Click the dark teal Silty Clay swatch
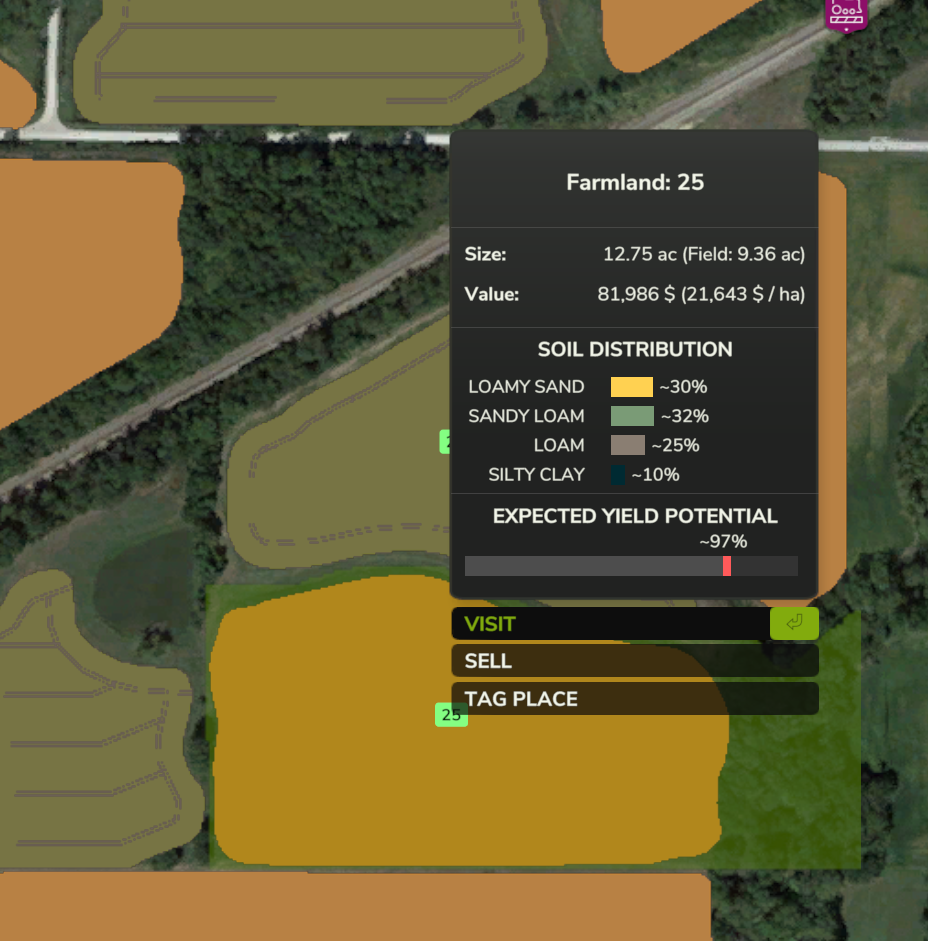 click(x=618, y=475)
